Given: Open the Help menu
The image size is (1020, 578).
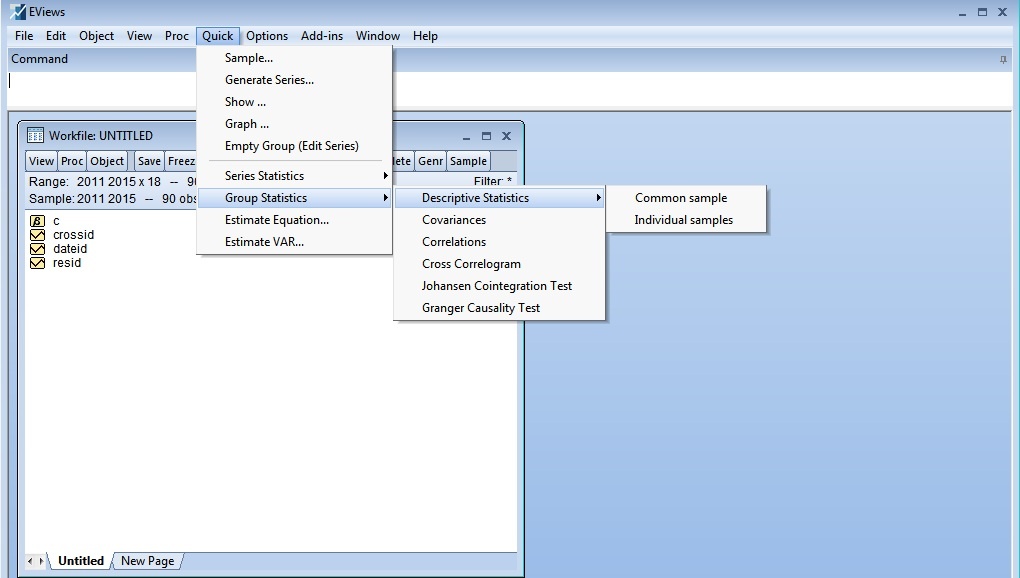Looking at the screenshot, I should click(425, 36).
